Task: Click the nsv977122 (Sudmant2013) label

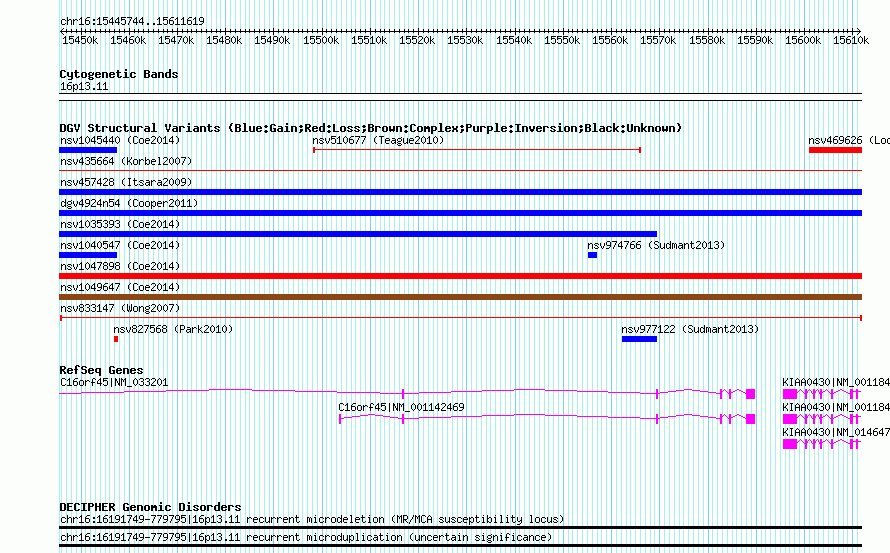Action: pos(690,329)
